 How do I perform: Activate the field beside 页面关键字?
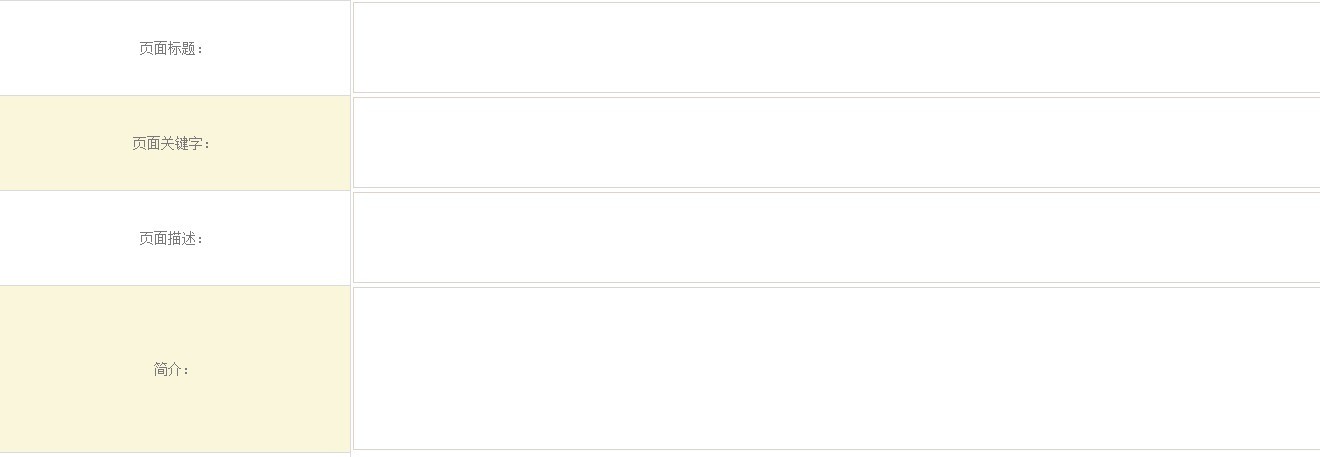click(836, 143)
